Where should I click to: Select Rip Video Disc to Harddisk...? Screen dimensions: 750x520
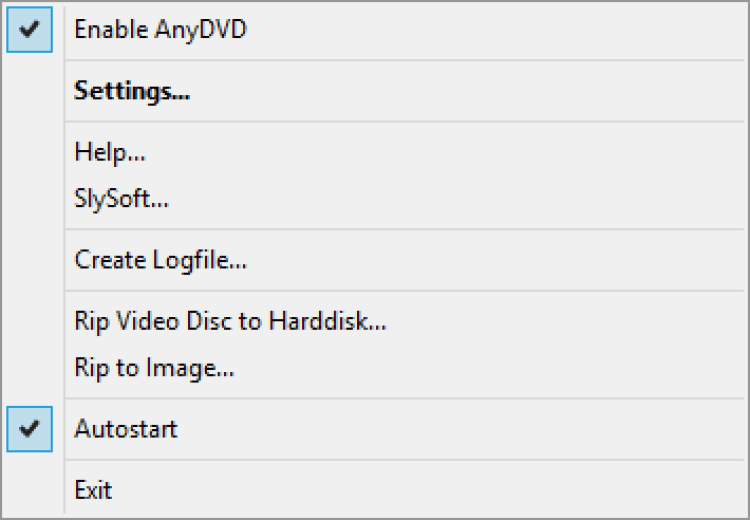(x=230, y=322)
